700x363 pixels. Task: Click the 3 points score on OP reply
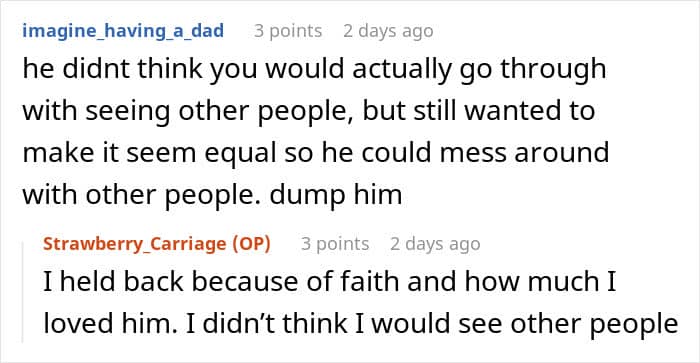(x=335, y=244)
